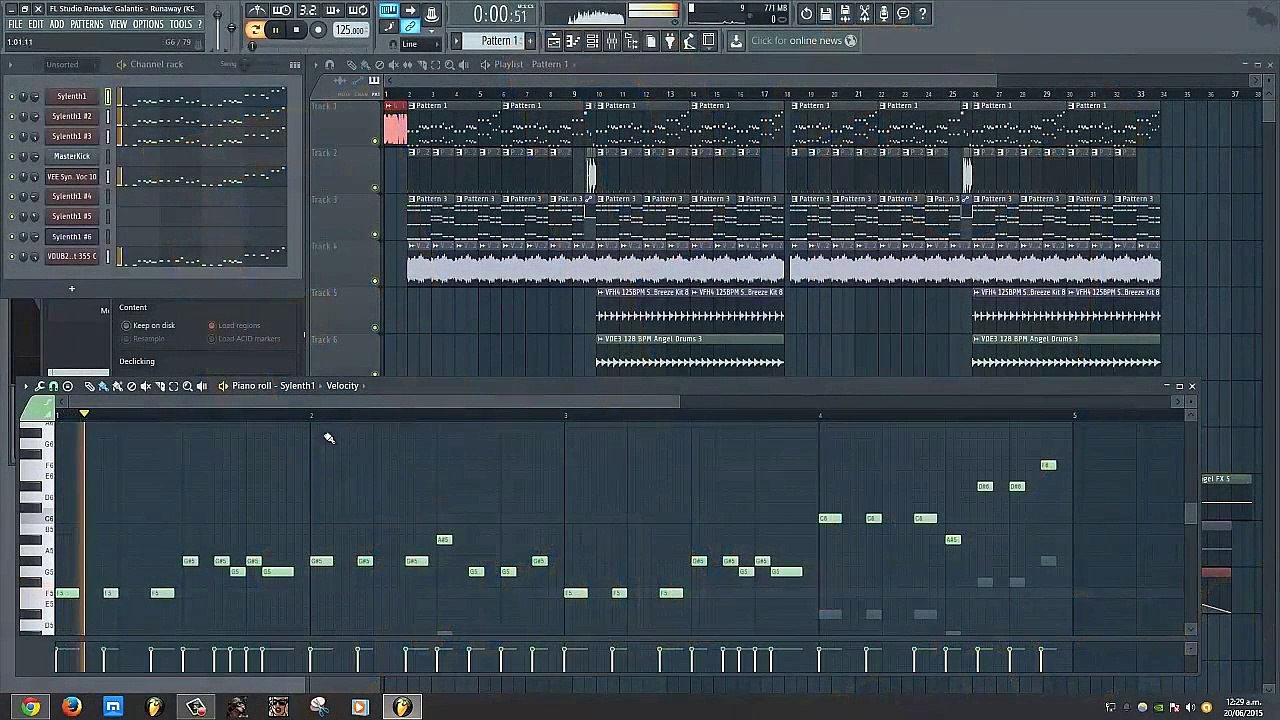1280x720 pixels.
Task: Select the Sylenth1 channel button
Action: pyautogui.click(x=71, y=97)
